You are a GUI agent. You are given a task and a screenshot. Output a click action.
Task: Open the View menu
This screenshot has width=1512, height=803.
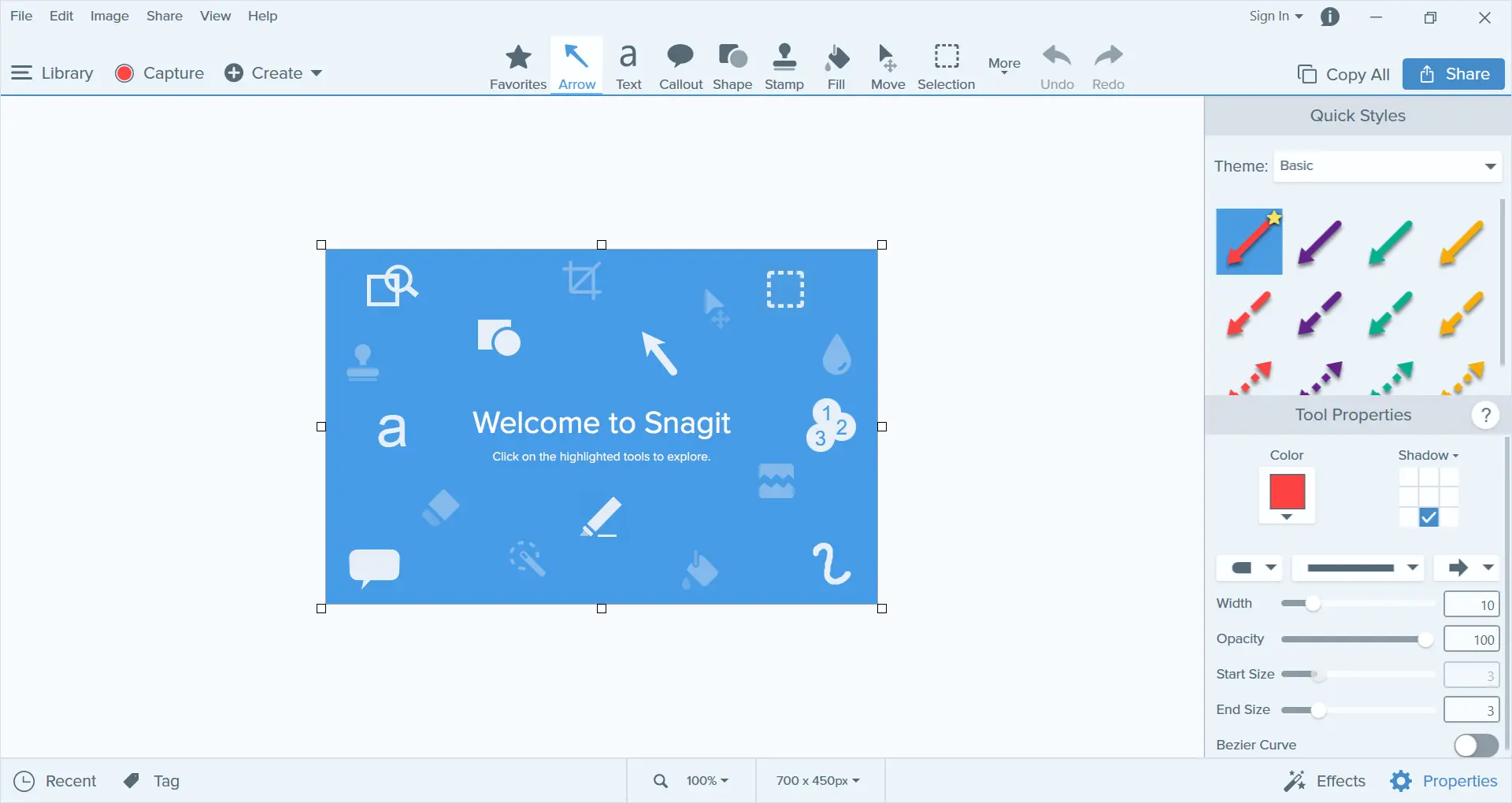click(215, 16)
